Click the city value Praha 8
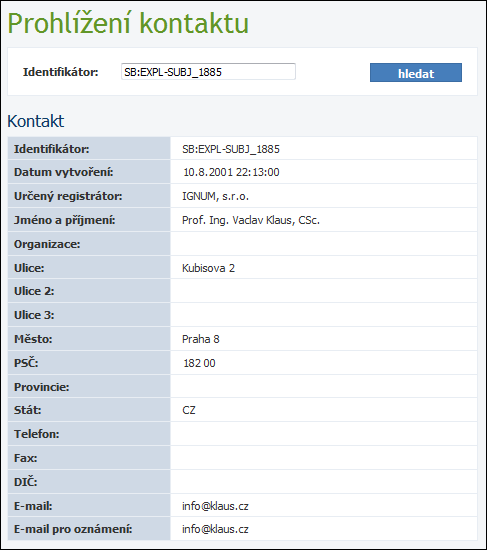Image resolution: width=487 pixels, height=550 pixels. pyautogui.click(x=201, y=339)
